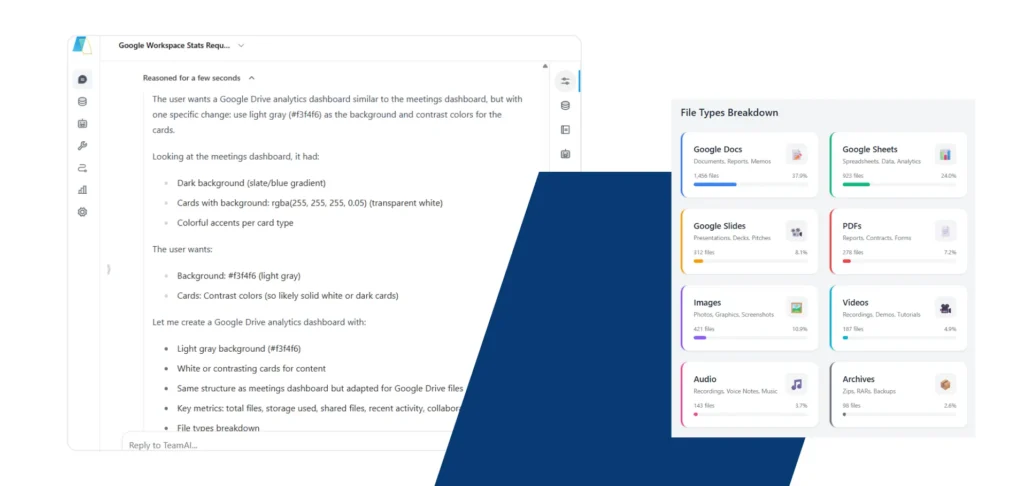Click 'Background: #f3f4f6 (light gray)' bullet
The width and height of the screenshot is (1024, 486).
(x=238, y=276)
